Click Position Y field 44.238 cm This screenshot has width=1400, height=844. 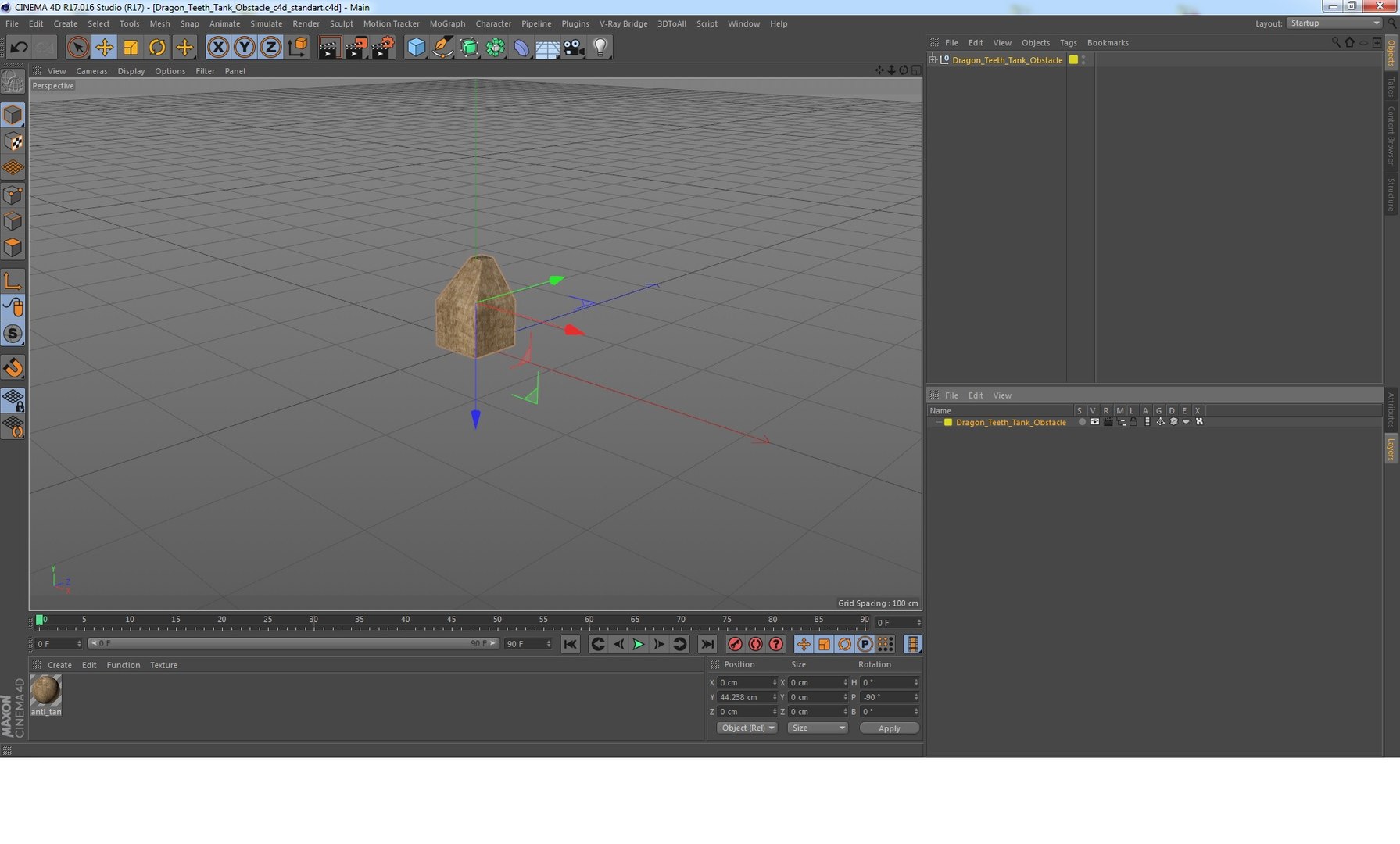(x=748, y=697)
